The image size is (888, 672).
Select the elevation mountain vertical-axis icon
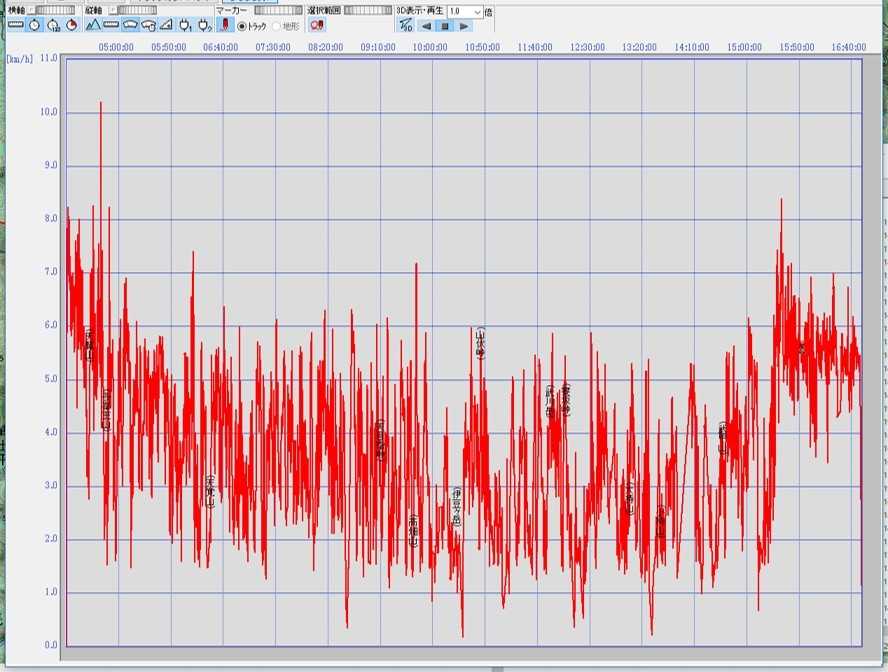[x=93, y=25]
